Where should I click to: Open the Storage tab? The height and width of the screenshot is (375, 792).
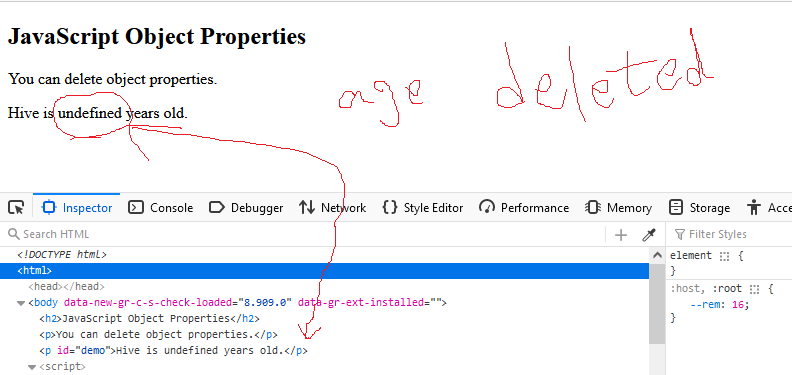pyautogui.click(x=700, y=208)
